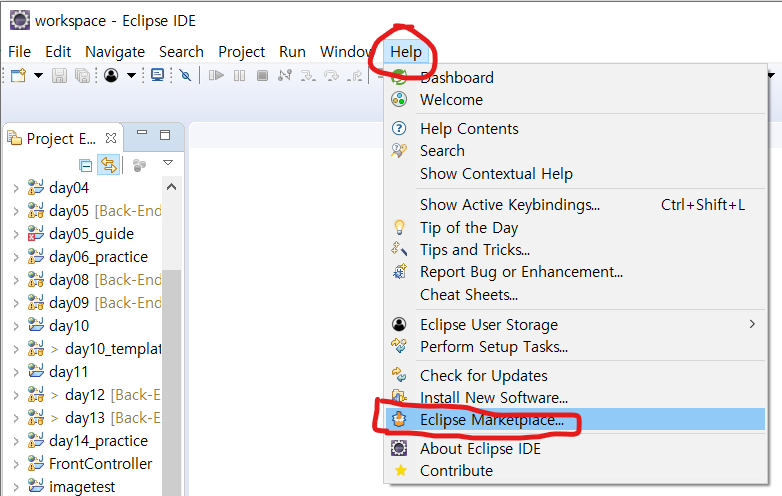The image size is (782, 496).
Task: Click the user account toolbar icon
Action: 111,76
